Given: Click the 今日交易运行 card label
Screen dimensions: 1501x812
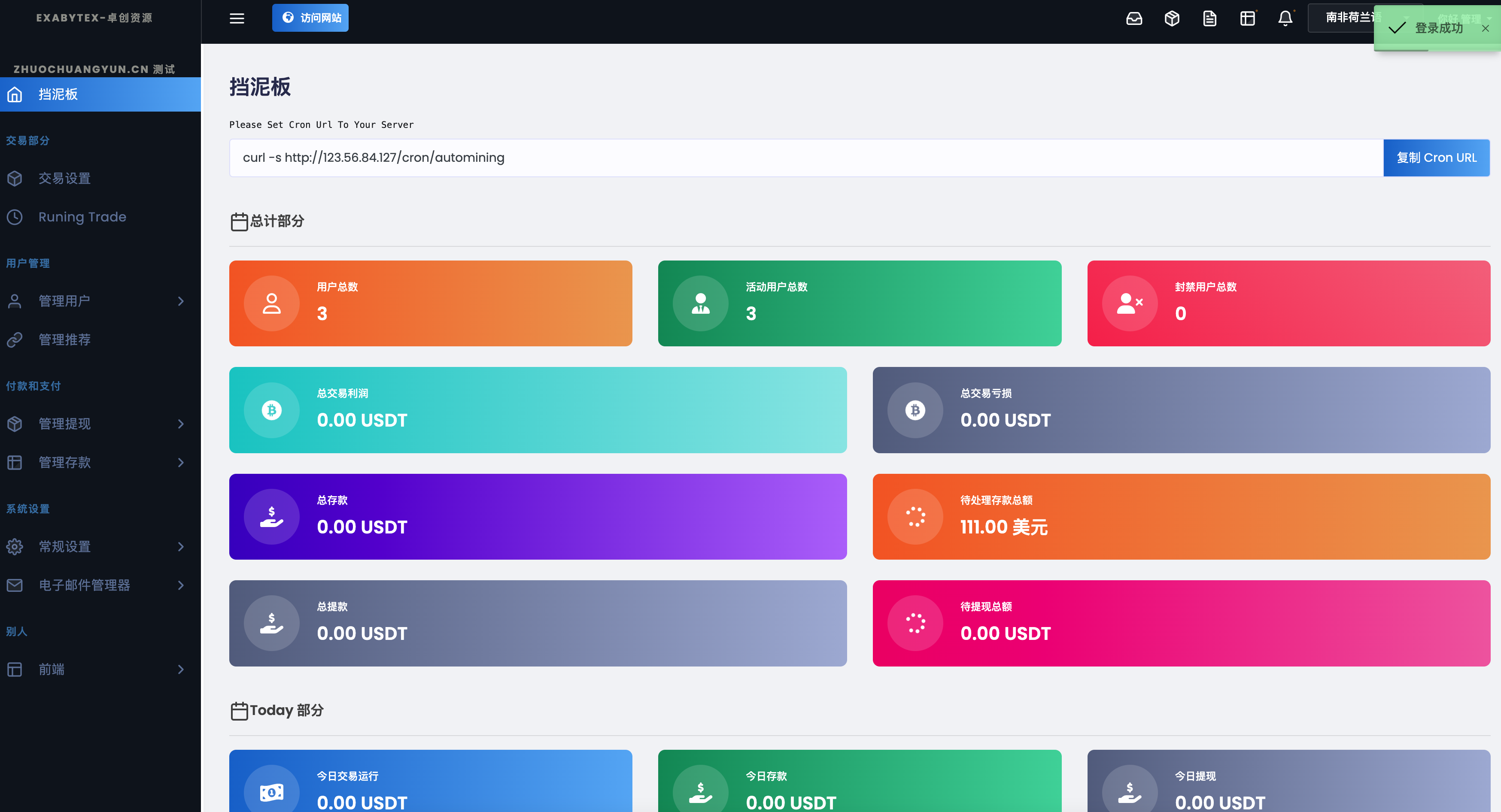Looking at the screenshot, I should click(348, 776).
